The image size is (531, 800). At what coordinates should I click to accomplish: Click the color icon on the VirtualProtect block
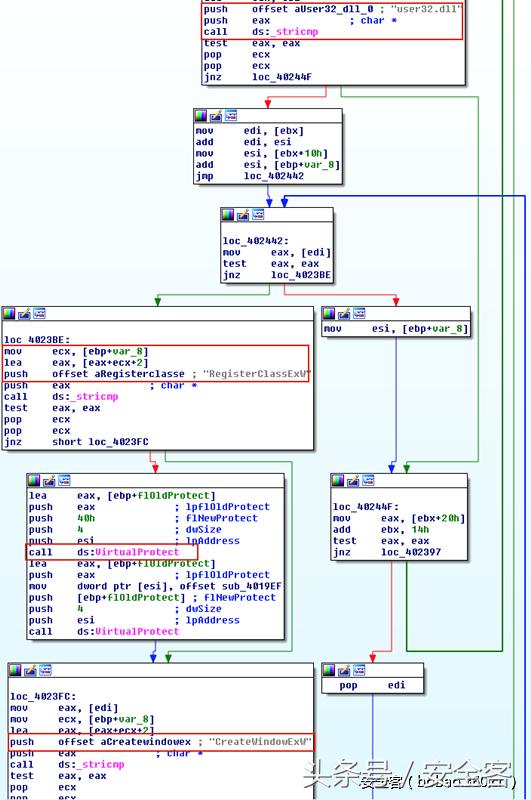coord(34,481)
